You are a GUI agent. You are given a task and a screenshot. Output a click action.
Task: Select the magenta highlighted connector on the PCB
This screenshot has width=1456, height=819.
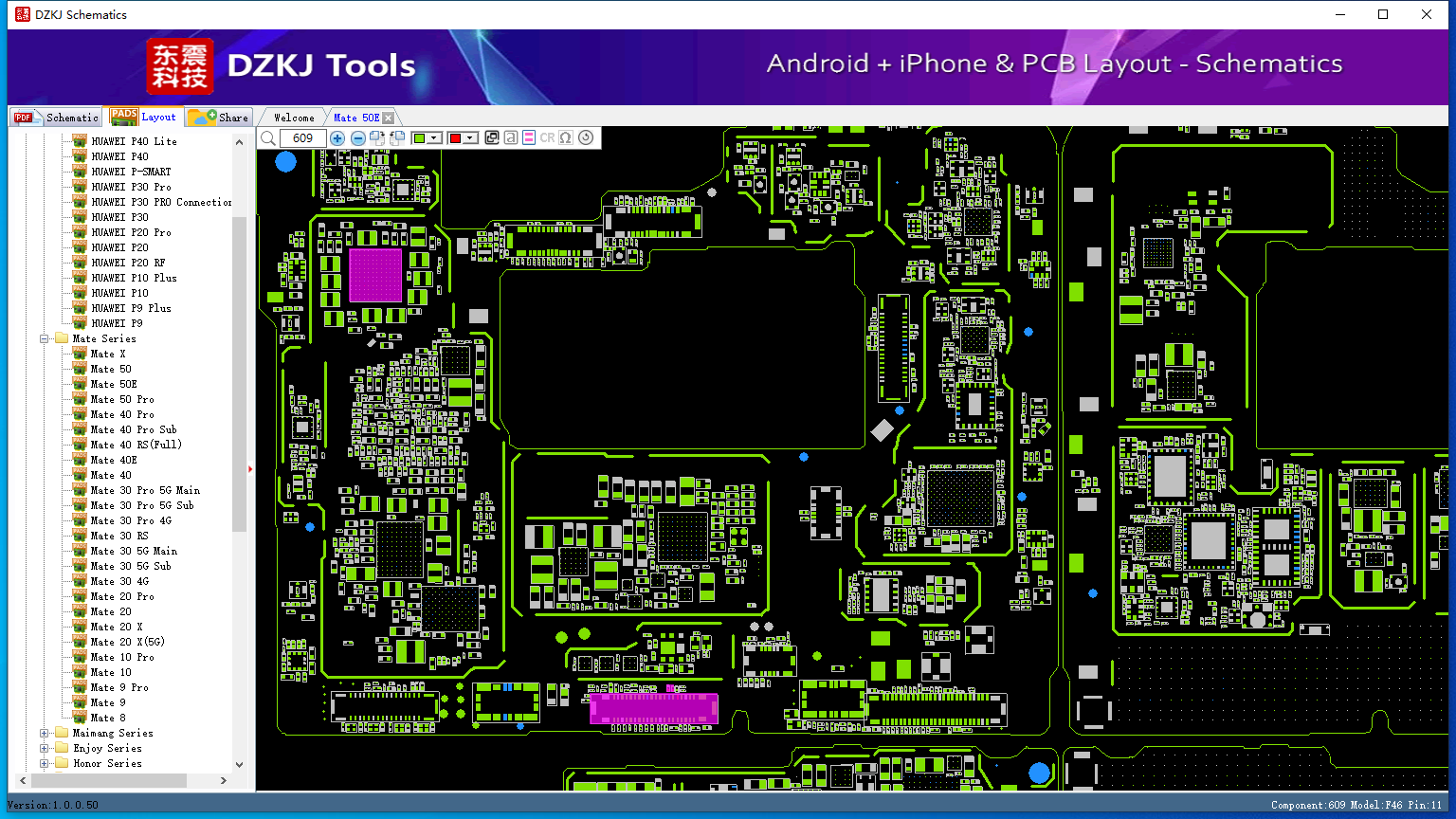[654, 708]
